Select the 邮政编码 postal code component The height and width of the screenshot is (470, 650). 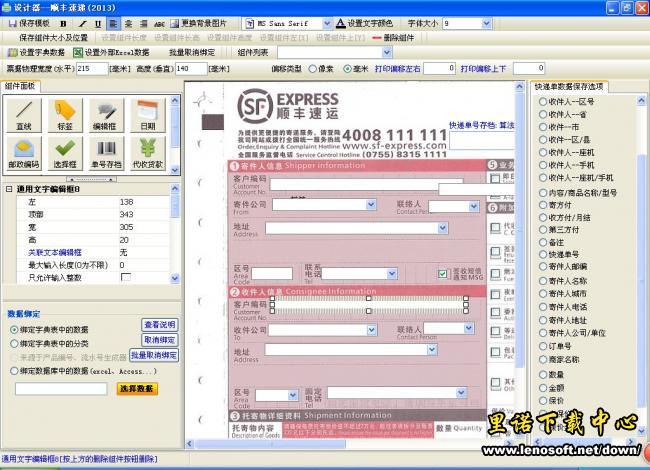coord(24,153)
